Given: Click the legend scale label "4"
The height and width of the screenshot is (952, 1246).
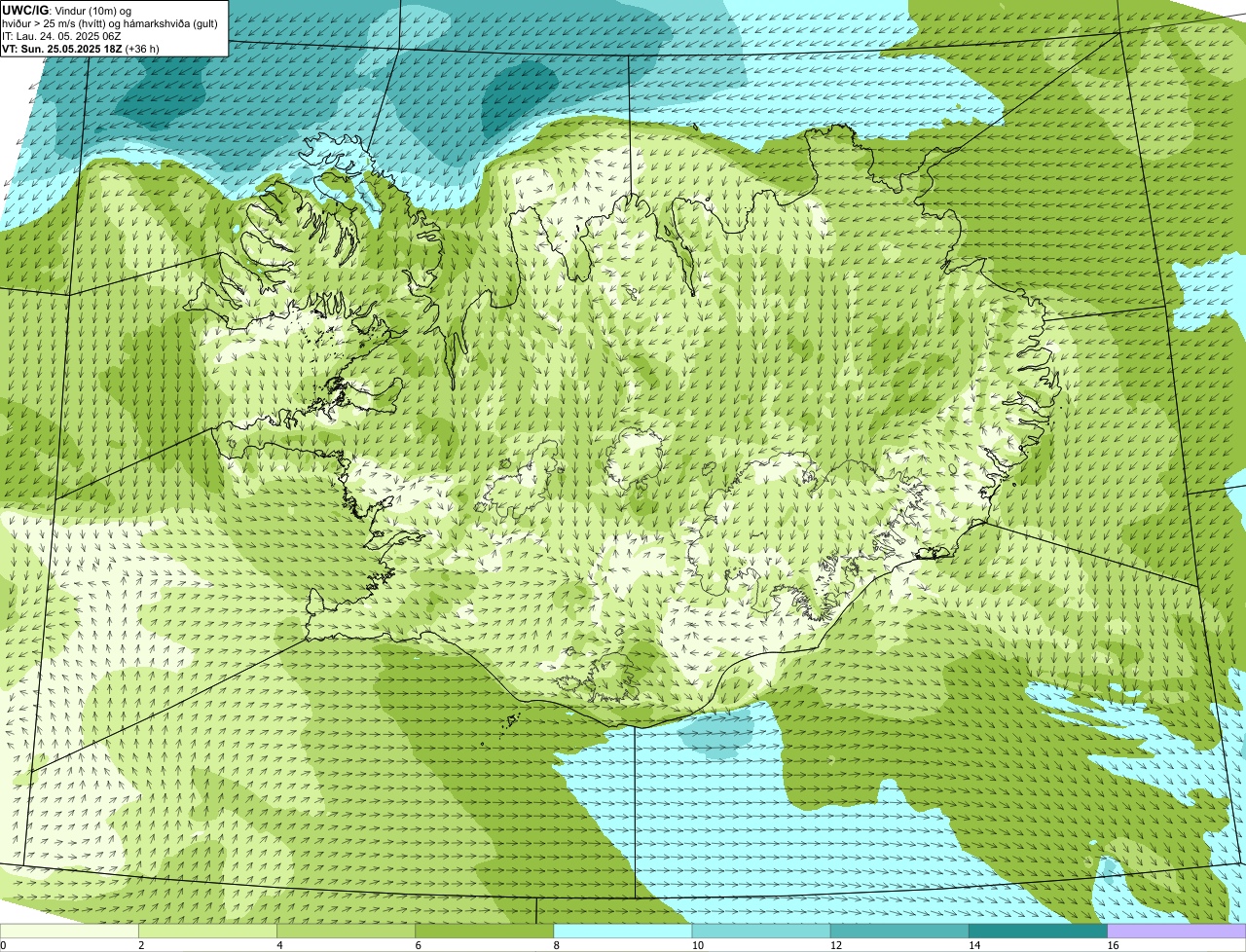Looking at the screenshot, I should (x=279, y=945).
